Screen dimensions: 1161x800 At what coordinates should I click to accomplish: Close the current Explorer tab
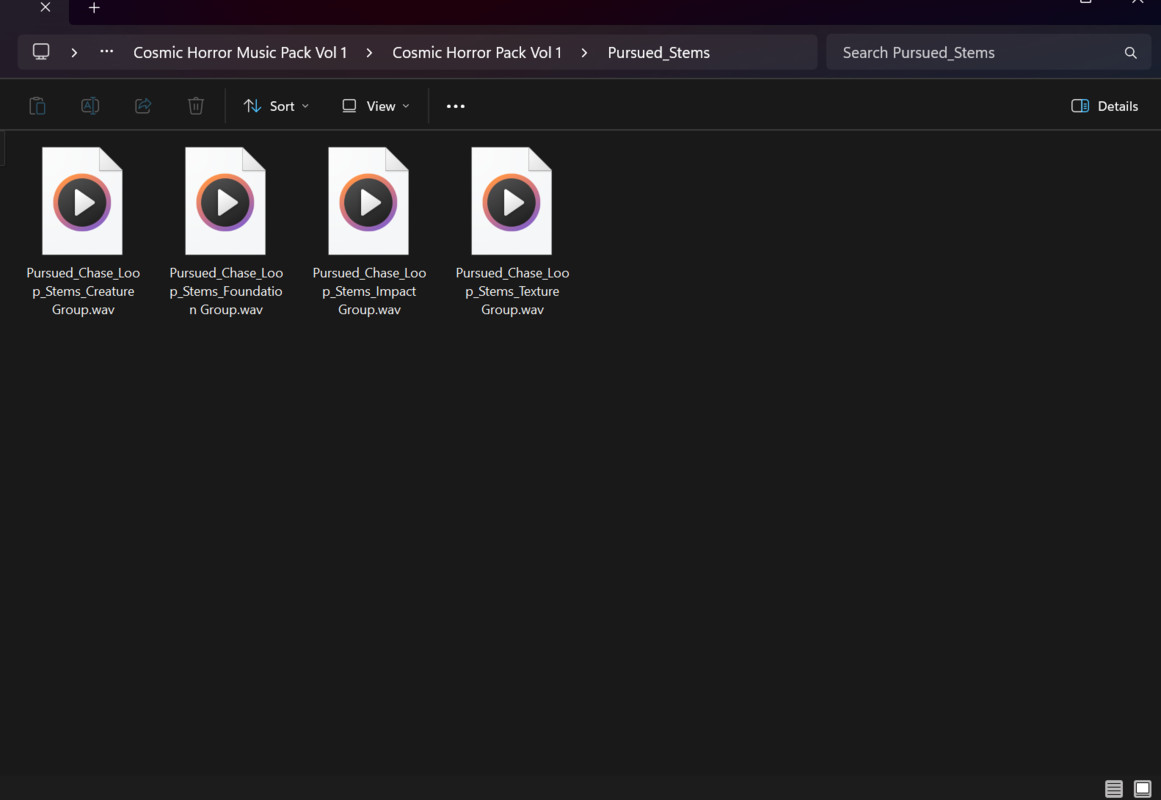pyautogui.click(x=45, y=7)
